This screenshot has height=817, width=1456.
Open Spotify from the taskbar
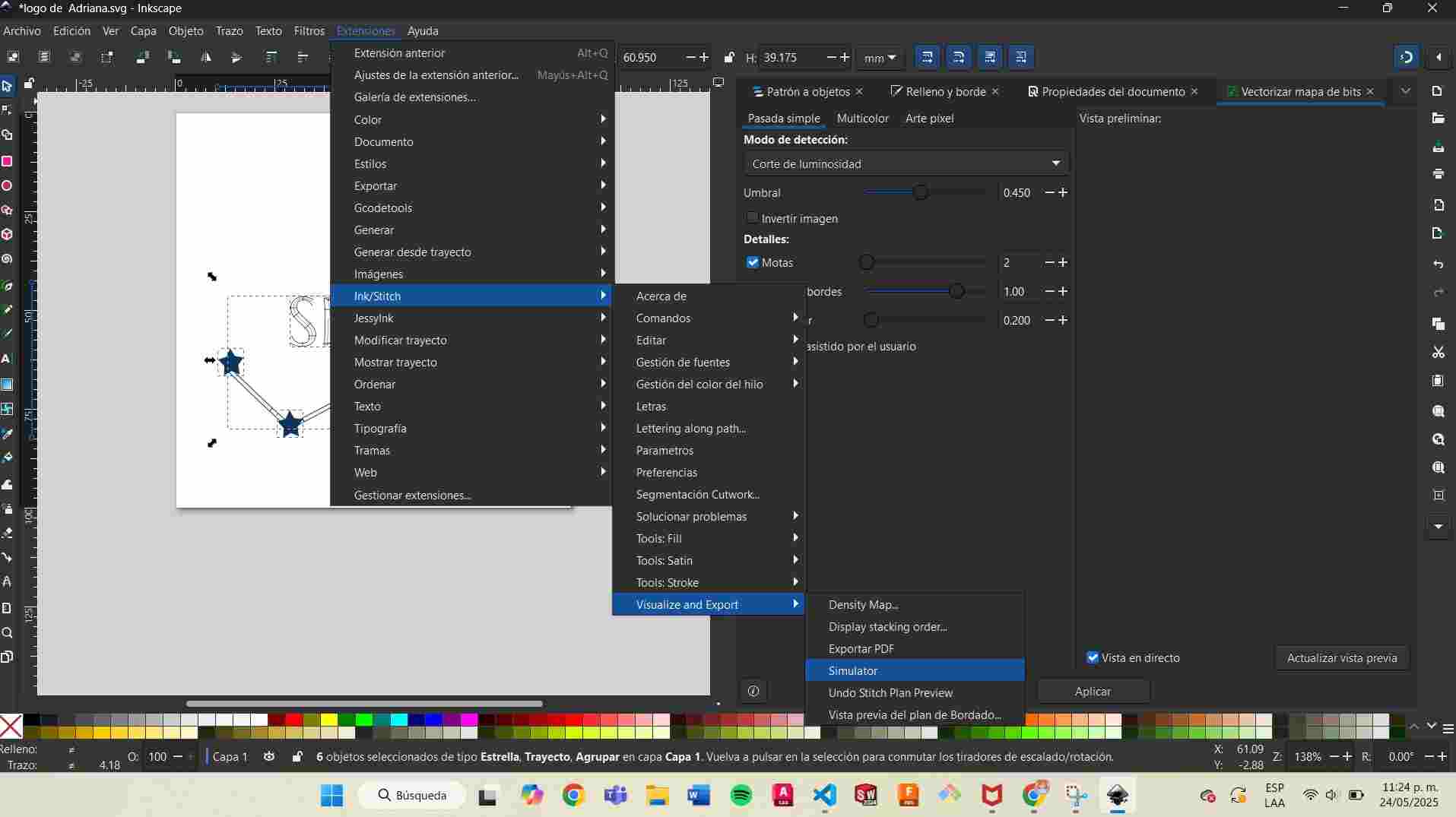click(x=741, y=795)
